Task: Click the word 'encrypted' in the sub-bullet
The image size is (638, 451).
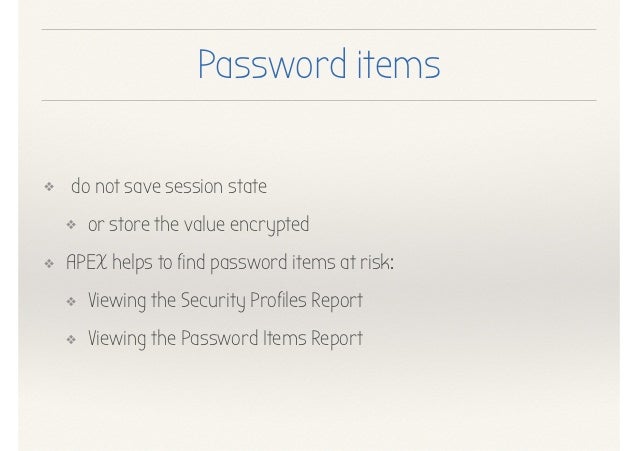Action: (x=269, y=225)
